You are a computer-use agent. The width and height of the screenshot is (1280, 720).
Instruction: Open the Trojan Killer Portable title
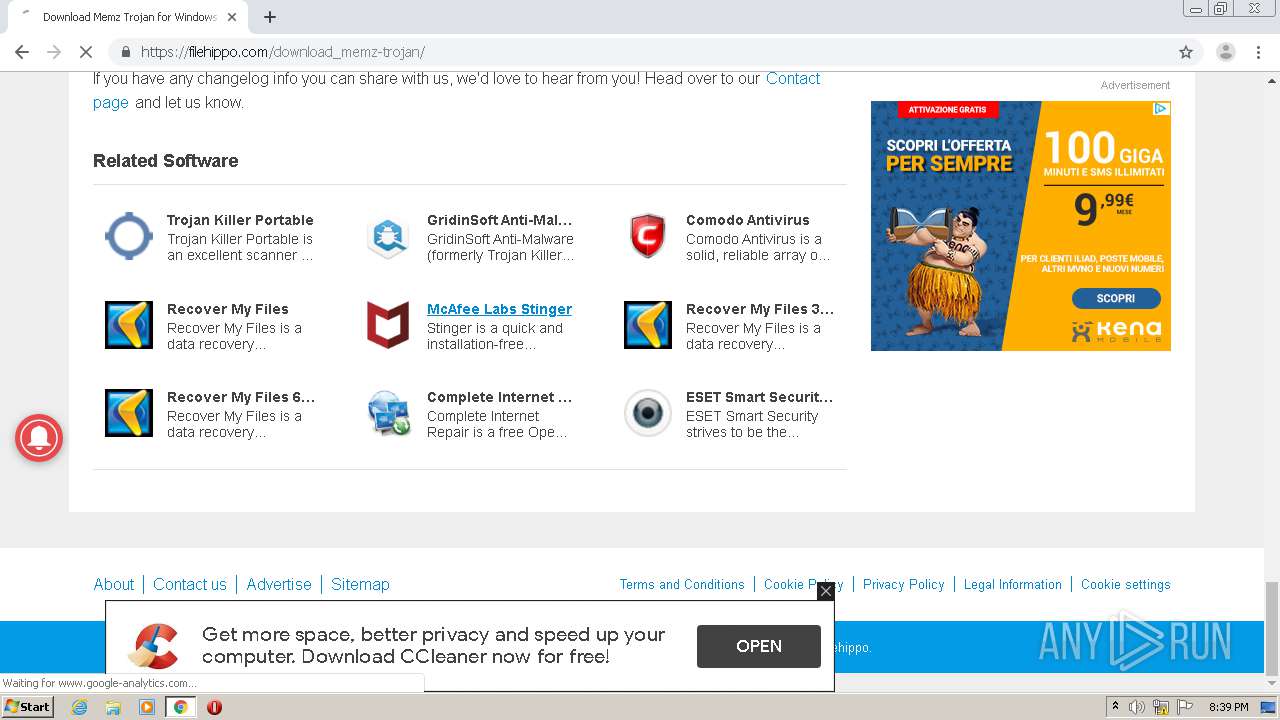[240, 220]
